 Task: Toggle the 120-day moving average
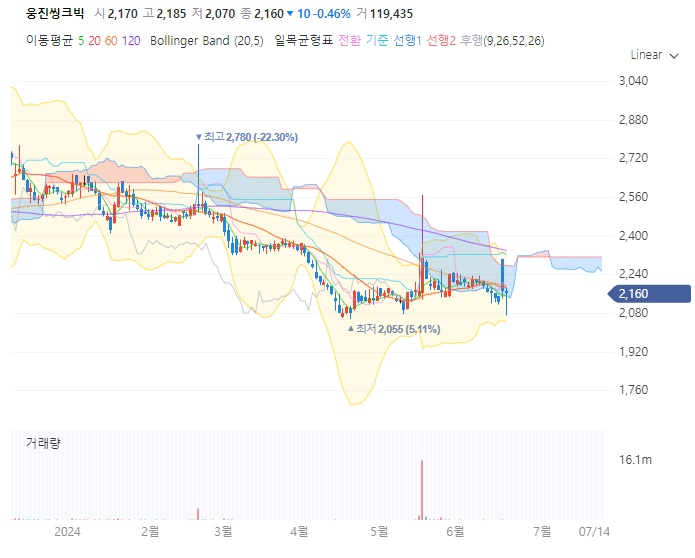coord(131,41)
